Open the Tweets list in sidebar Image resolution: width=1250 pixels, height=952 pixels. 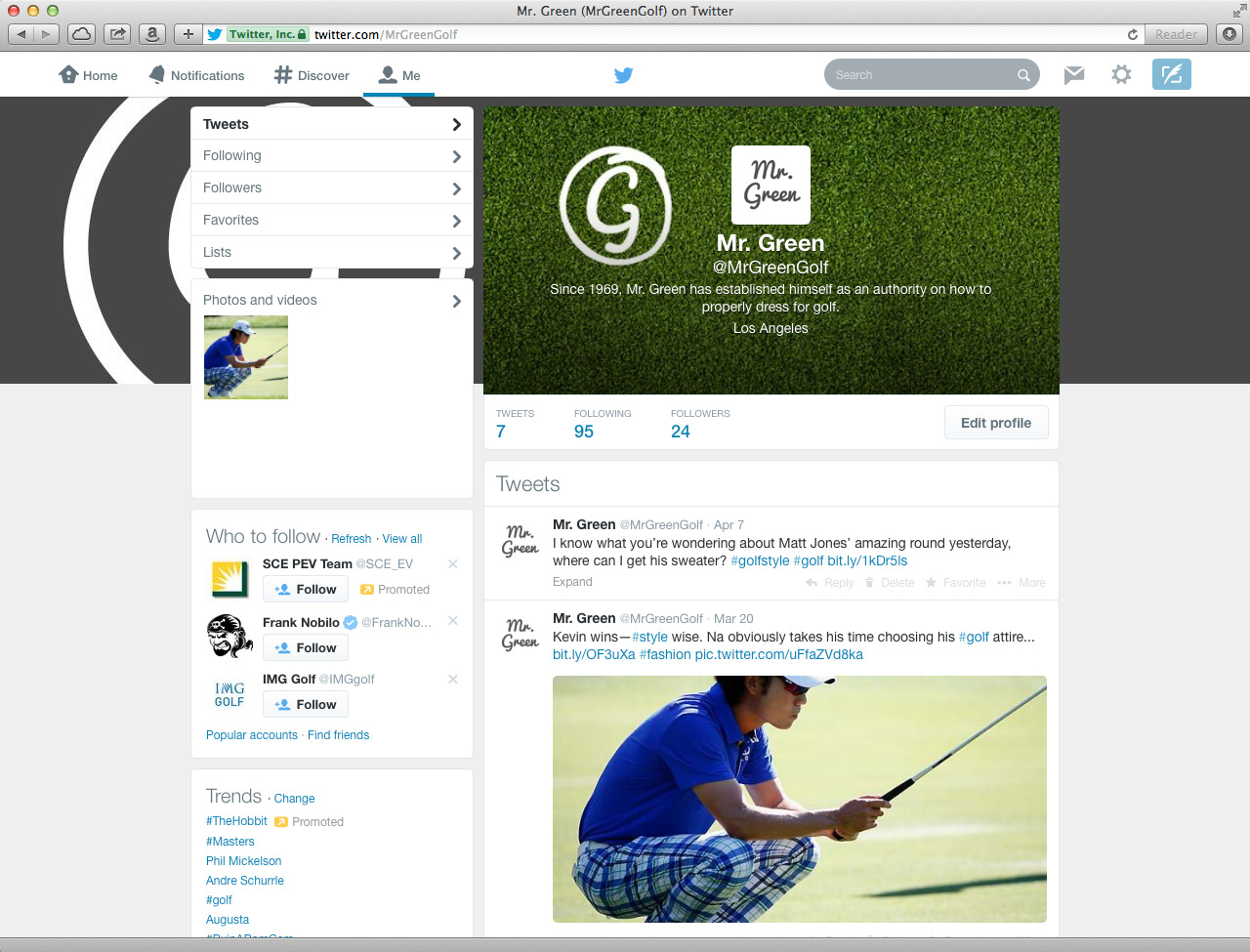pyautogui.click(x=332, y=124)
